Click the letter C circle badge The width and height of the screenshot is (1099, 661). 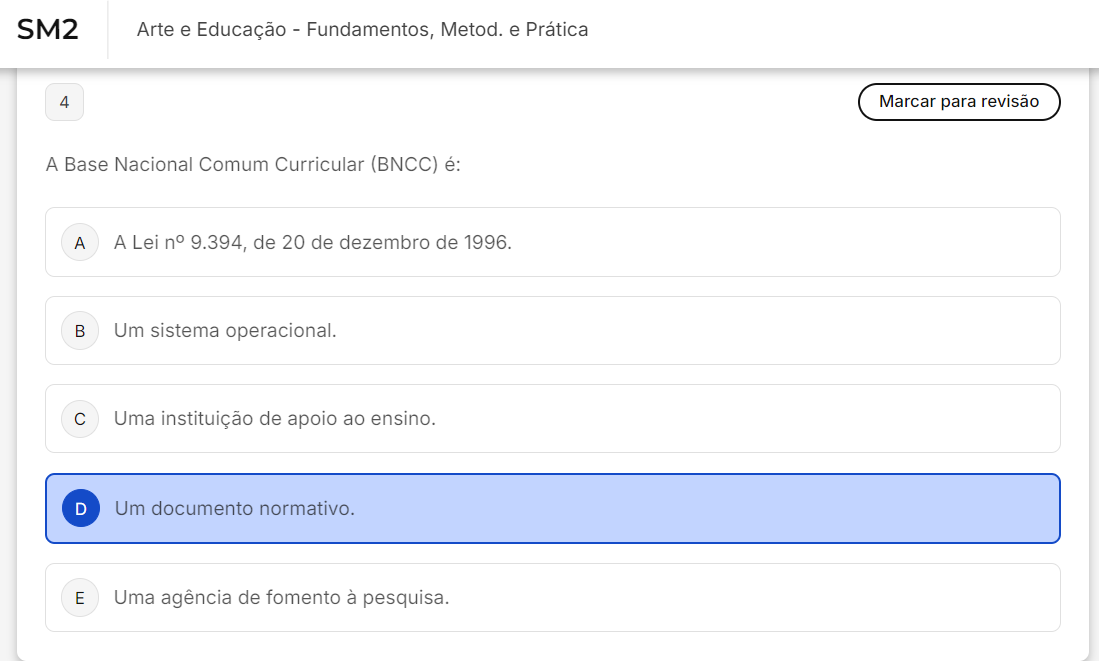pyautogui.click(x=80, y=419)
